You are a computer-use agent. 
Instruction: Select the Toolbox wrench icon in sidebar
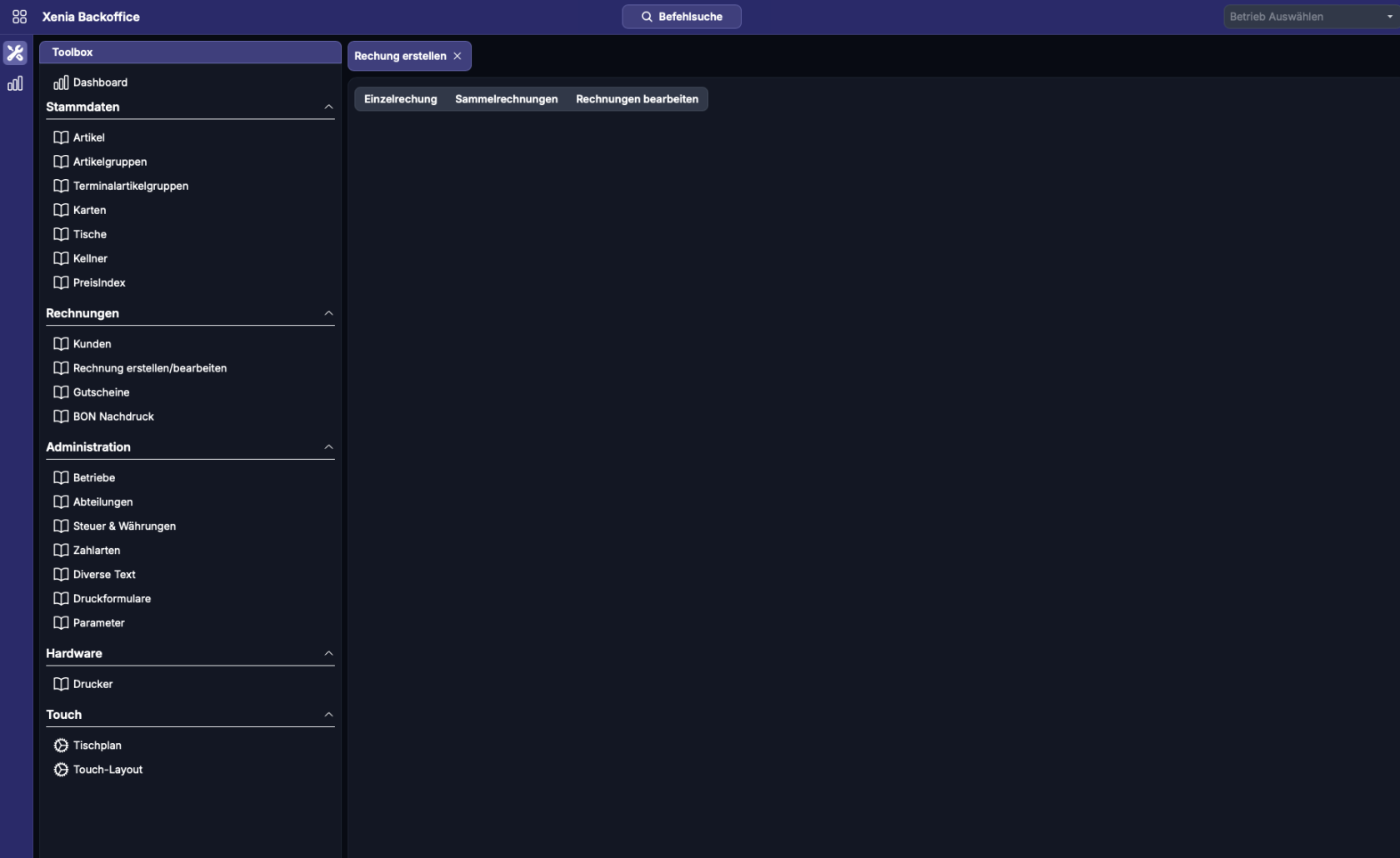point(15,53)
